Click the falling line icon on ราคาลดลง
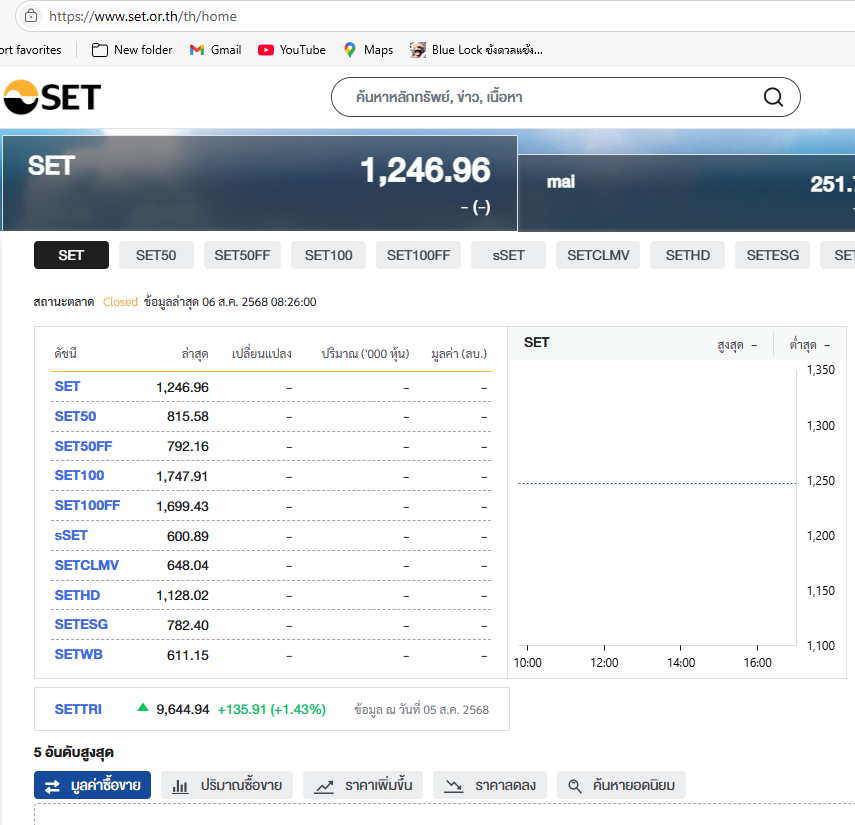Screen dimensions: 855x825 [x=454, y=786]
